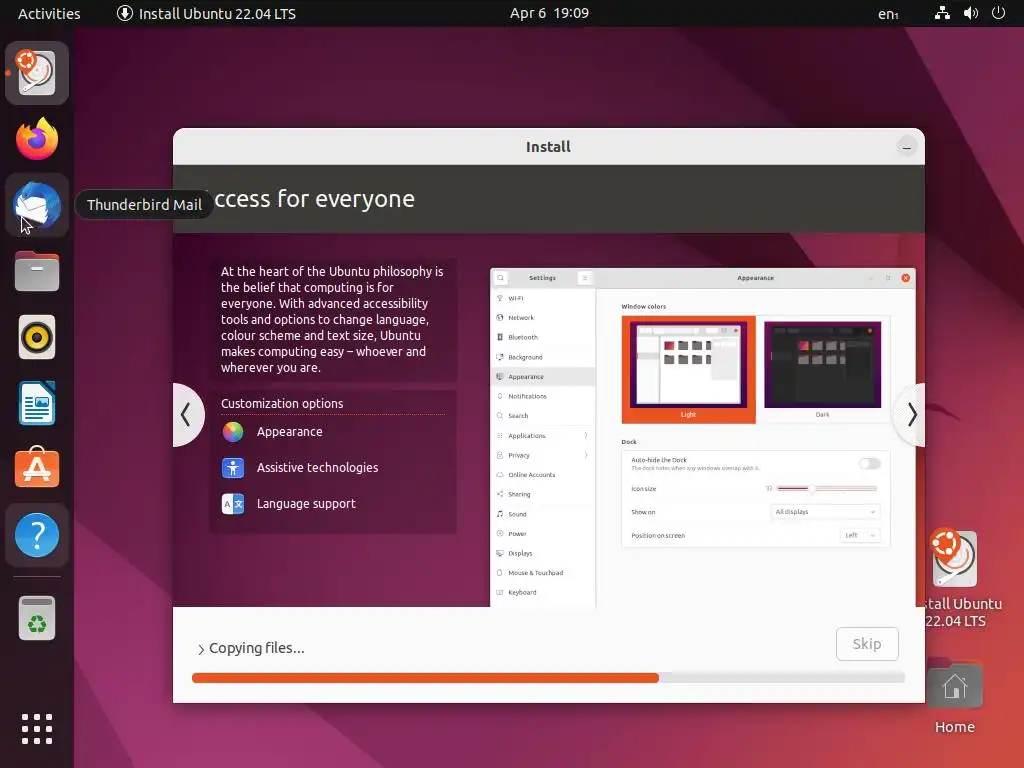Open Thunderbird Mail from the dock

pos(37,205)
